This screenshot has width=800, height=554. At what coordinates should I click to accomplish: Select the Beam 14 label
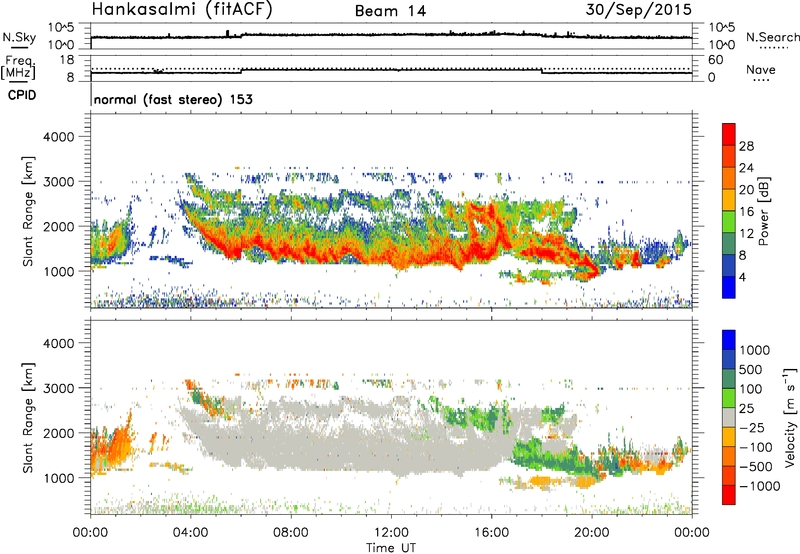390,11
